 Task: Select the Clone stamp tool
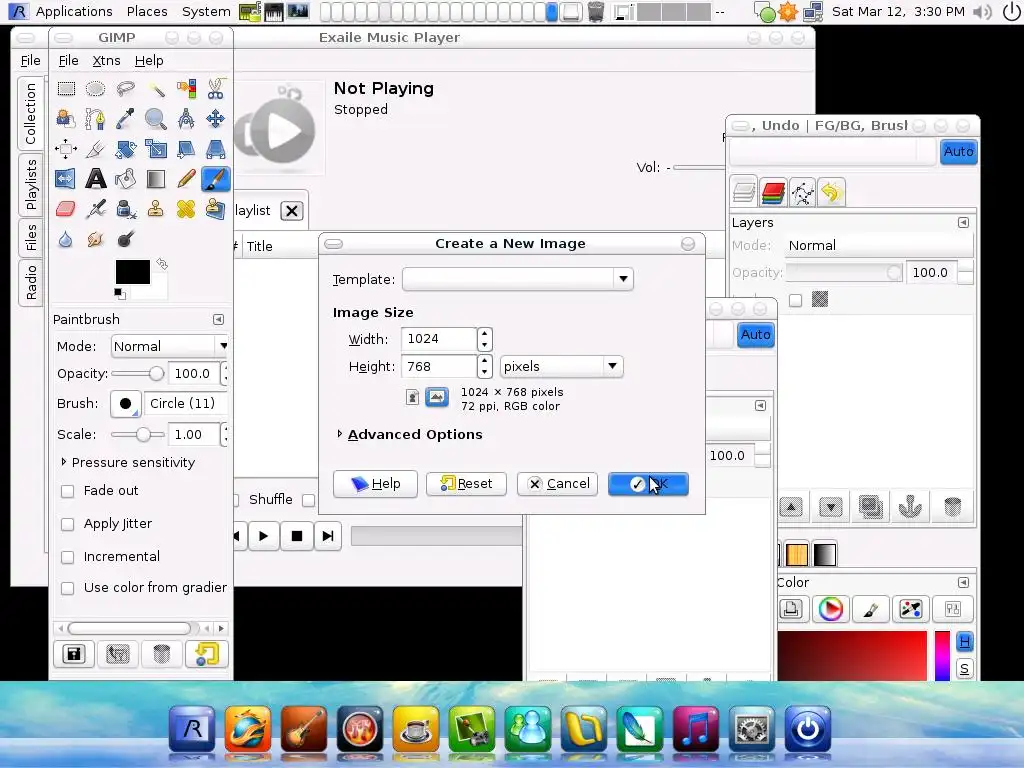(x=155, y=209)
